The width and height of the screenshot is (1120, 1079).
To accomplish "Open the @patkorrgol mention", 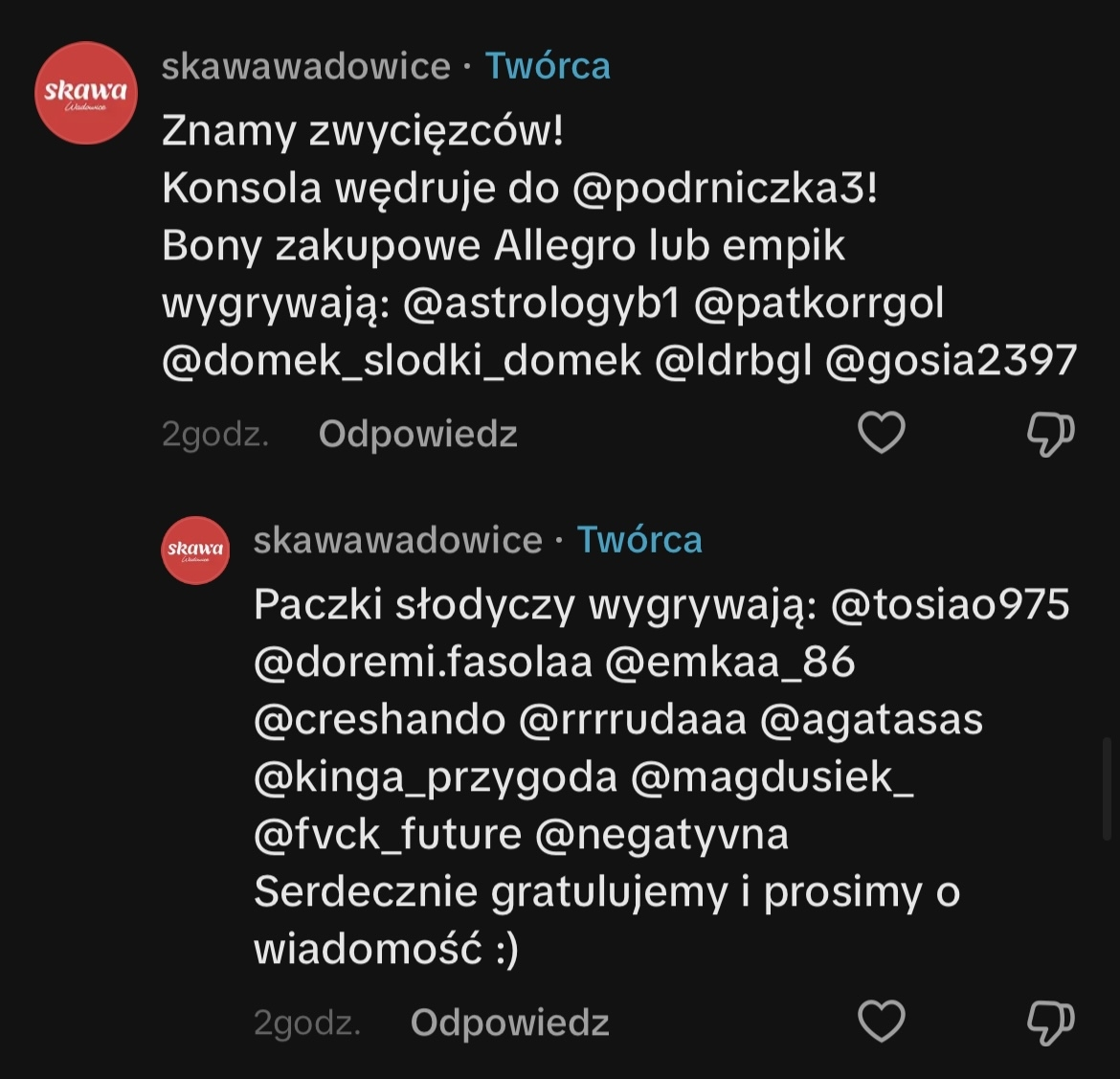I will [x=818, y=303].
